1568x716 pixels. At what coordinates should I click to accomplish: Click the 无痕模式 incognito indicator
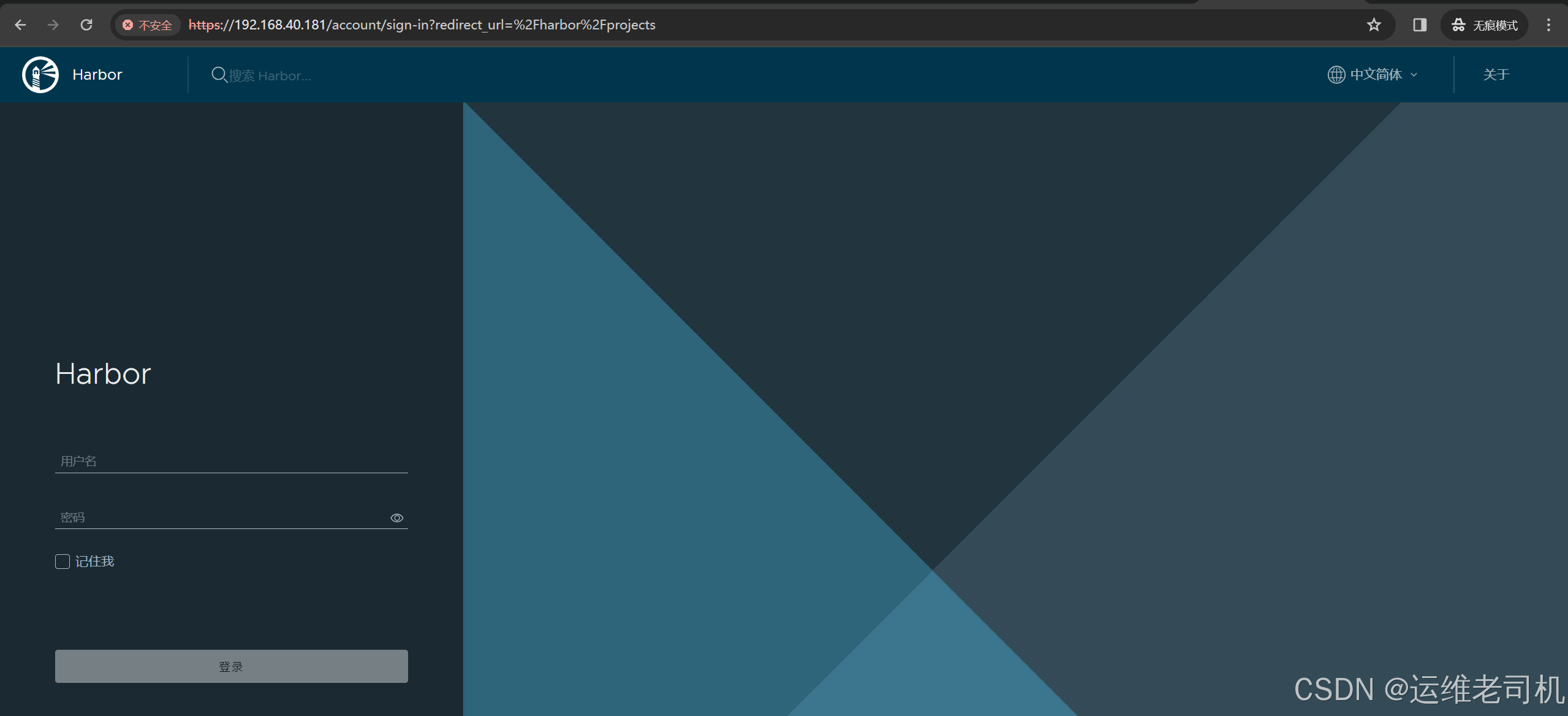coord(1484,25)
